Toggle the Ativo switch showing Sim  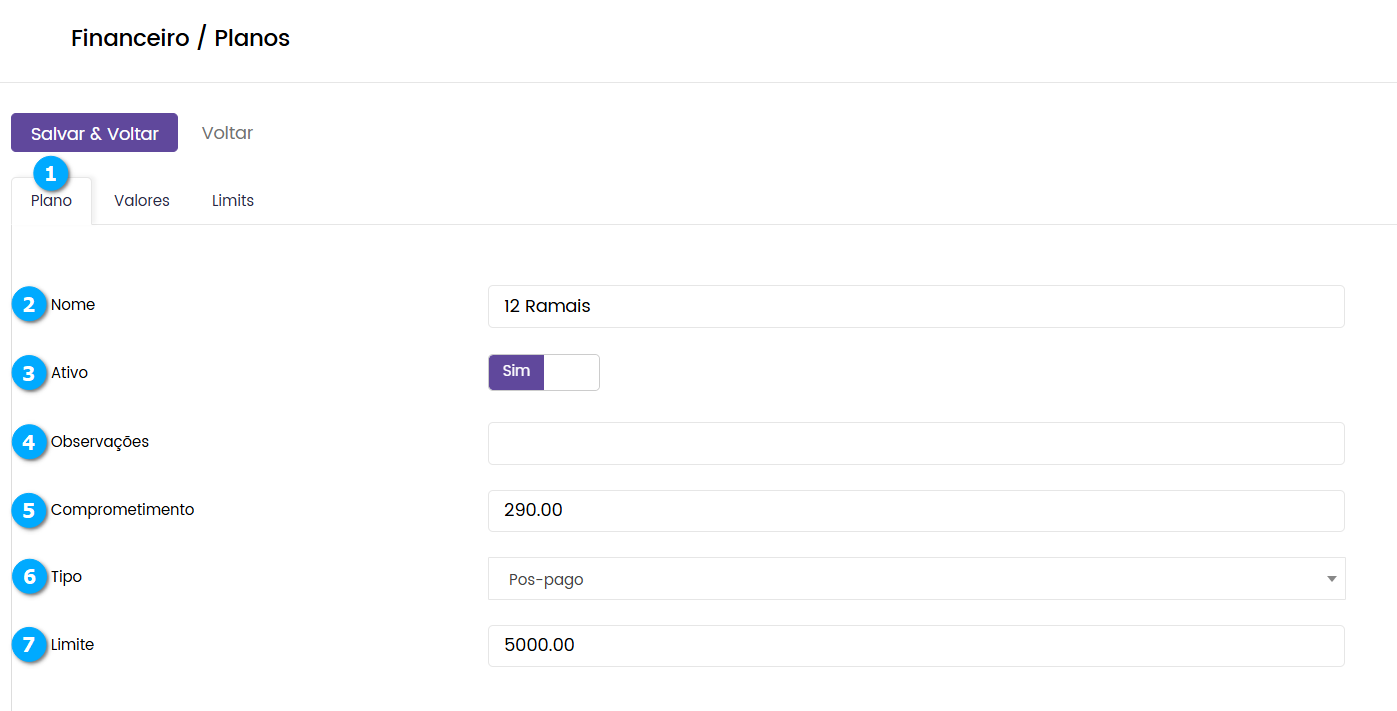(x=543, y=372)
